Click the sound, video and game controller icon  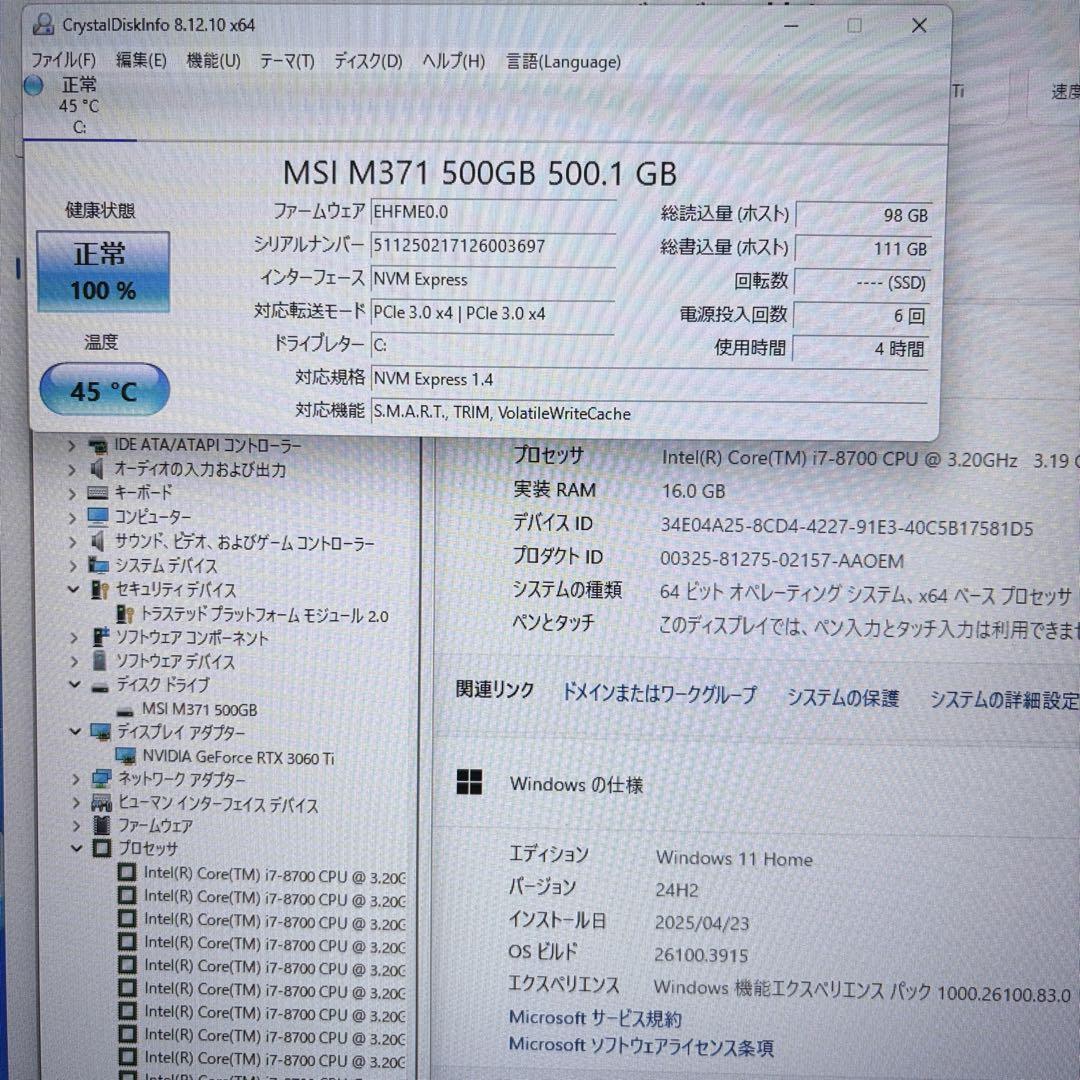(x=98, y=541)
